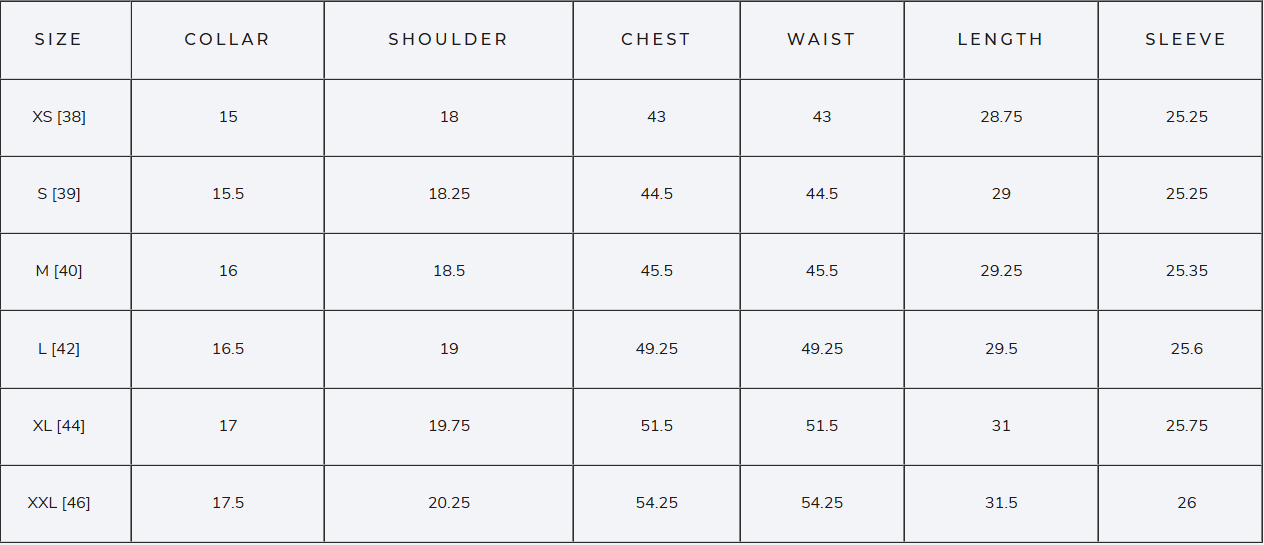Select the CHEST column header
The width and height of the screenshot is (1264, 545).
coord(656,40)
